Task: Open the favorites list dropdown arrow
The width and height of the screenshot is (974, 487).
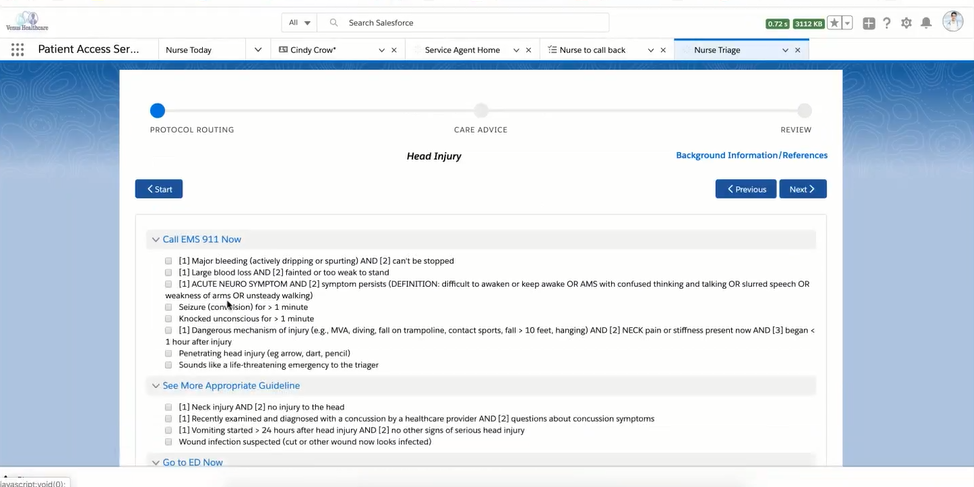Action: [x=848, y=23]
